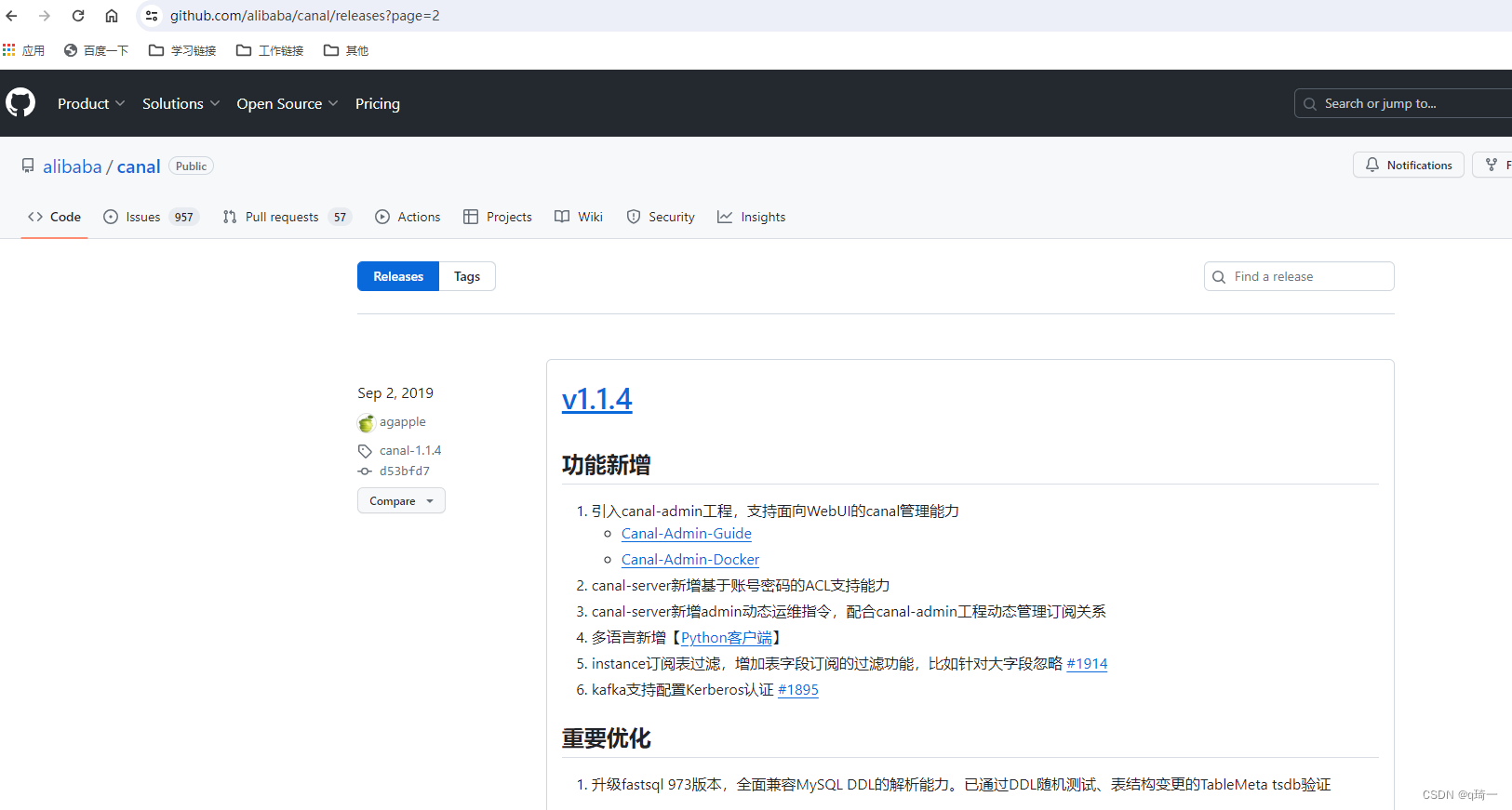Open the Pricing page
This screenshot has width=1512, height=810.
tap(378, 103)
